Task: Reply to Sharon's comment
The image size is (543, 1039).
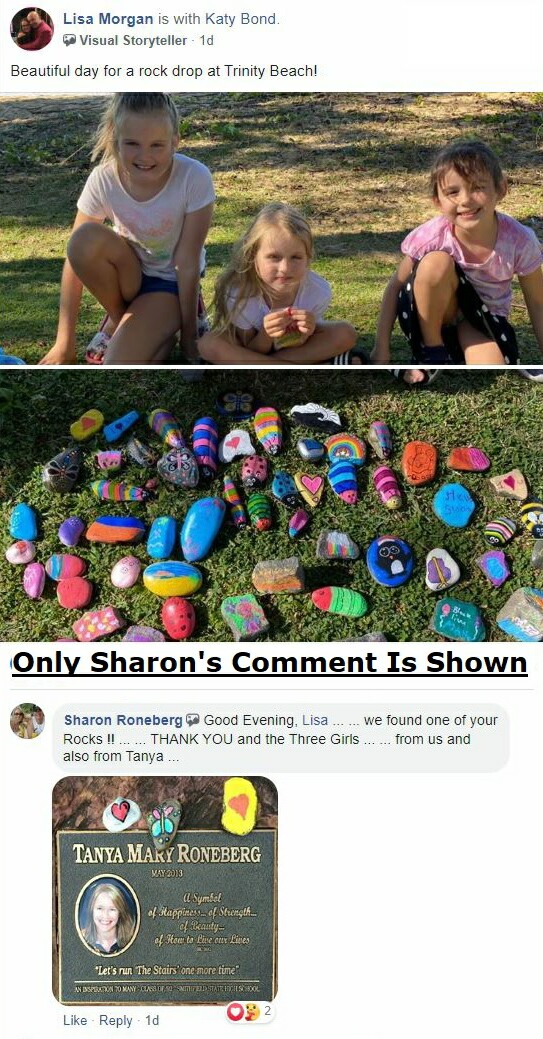Action: pos(115,1020)
